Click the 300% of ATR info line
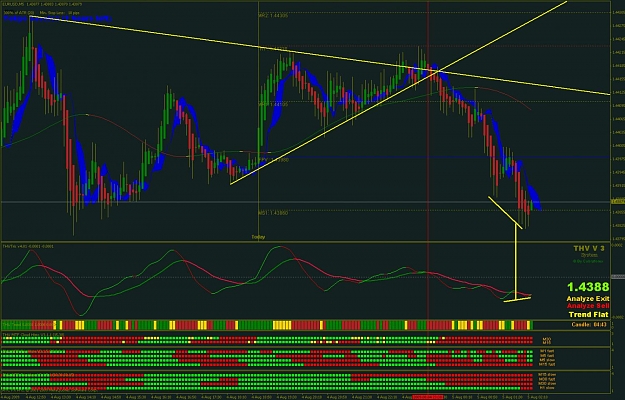The width and height of the screenshot is (625, 400). [43, 12]
